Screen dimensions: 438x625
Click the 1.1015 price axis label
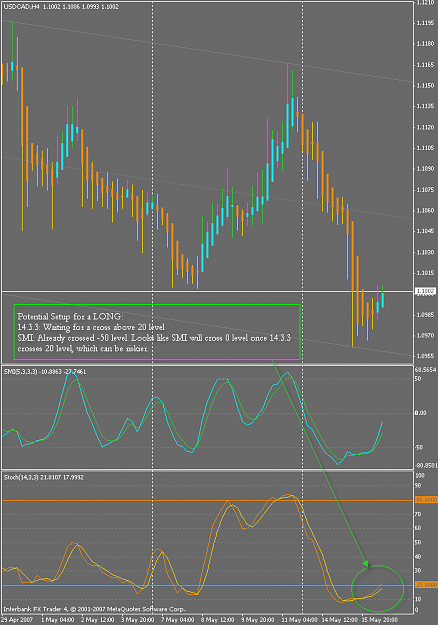(x=425, y=273)
